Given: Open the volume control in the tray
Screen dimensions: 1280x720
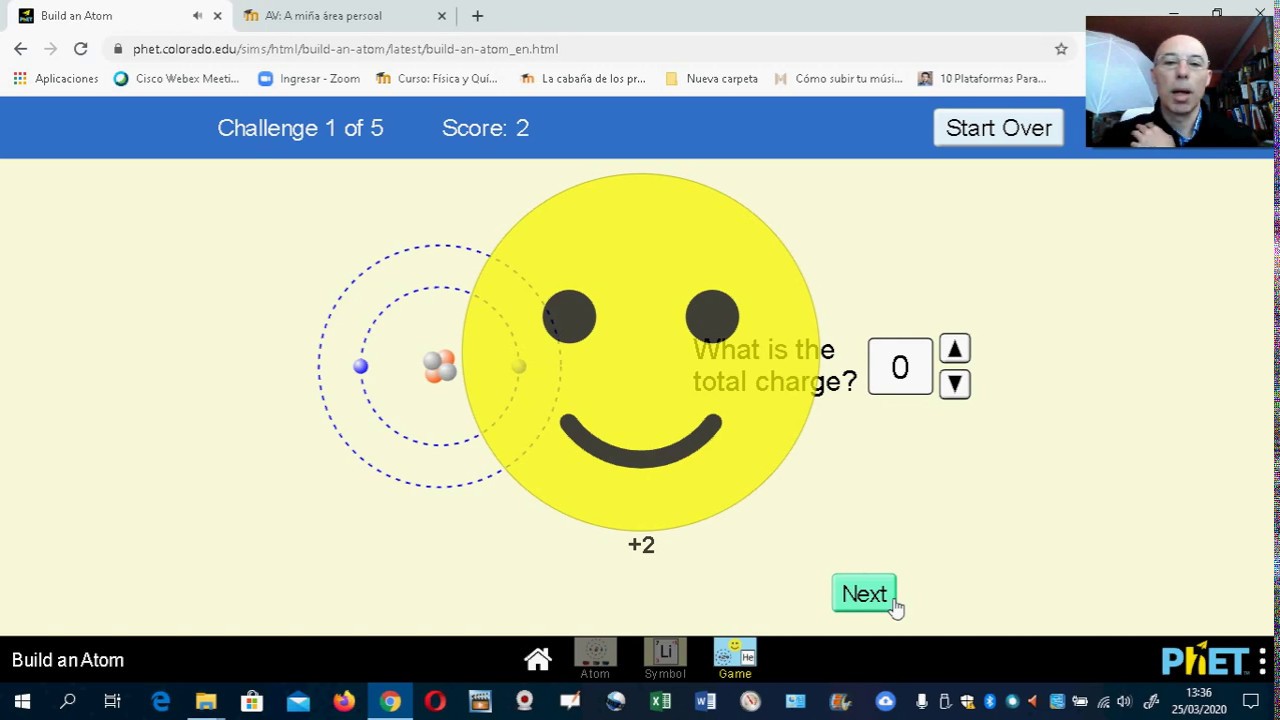Looking at the screenshot, I should 1124,702.
